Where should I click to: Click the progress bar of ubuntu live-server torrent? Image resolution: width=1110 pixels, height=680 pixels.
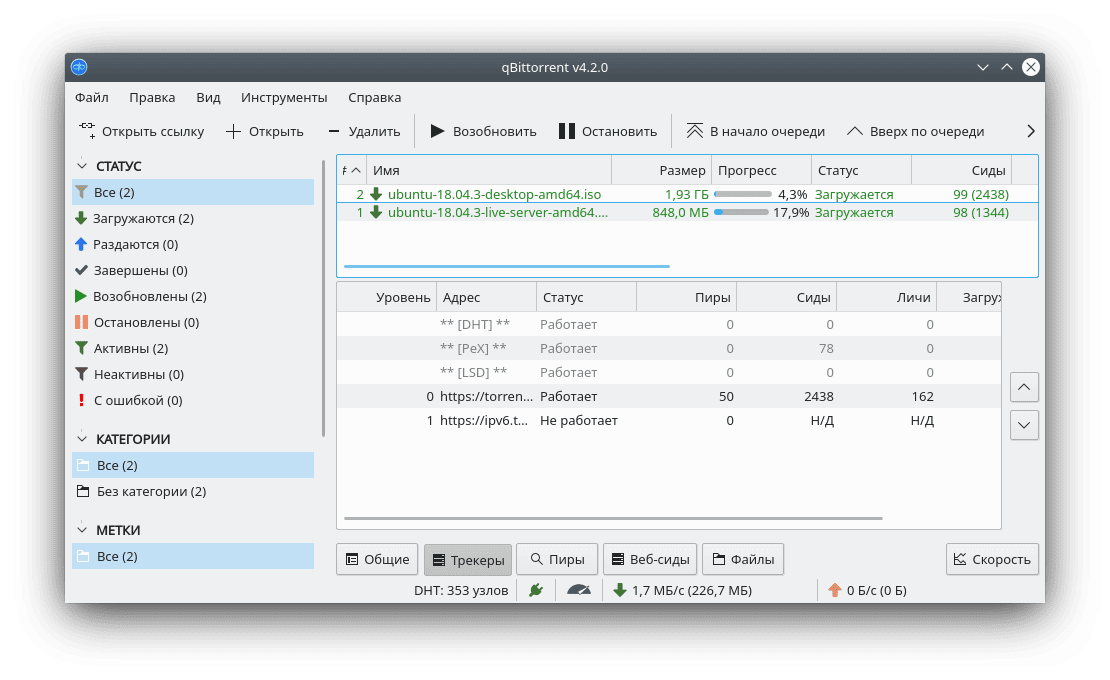[x=741, y=212]
